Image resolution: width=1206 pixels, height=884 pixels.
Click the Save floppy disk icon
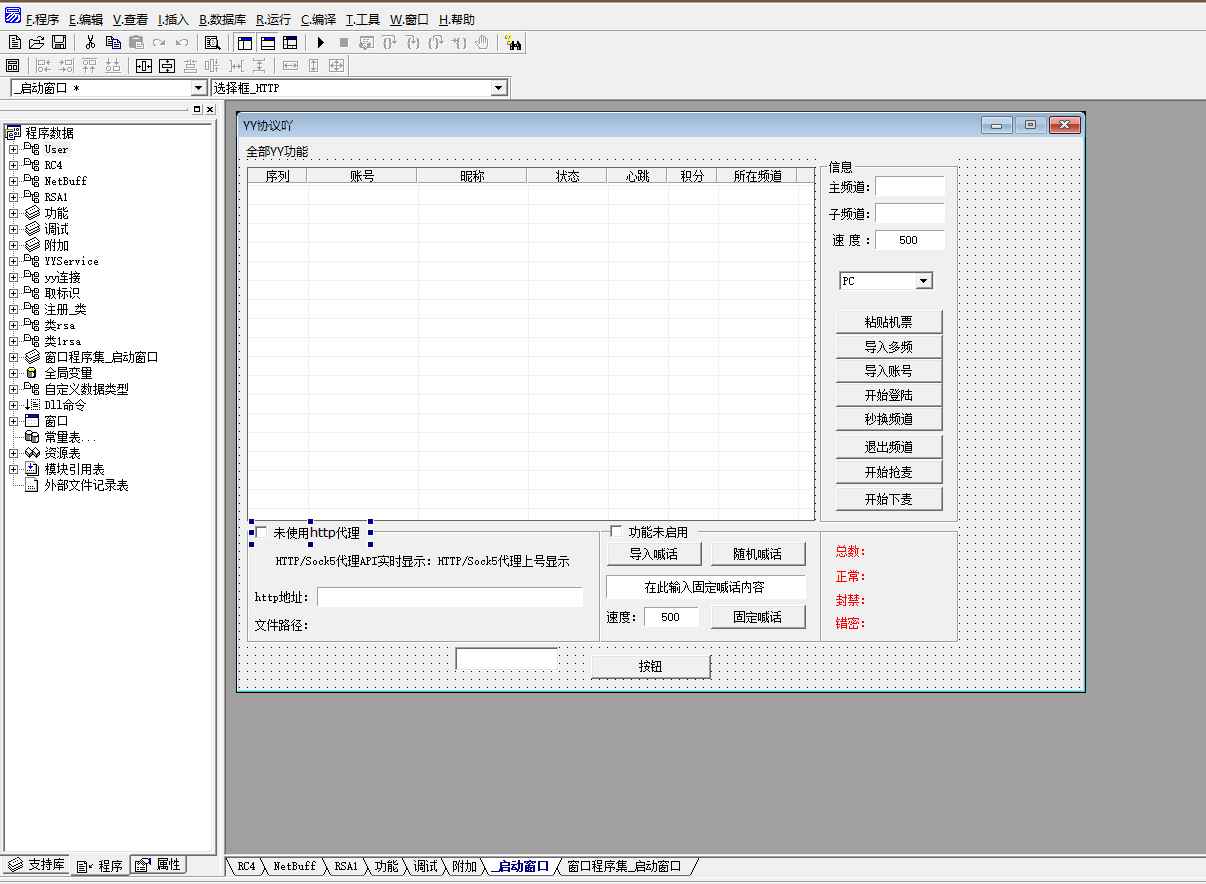[59, 42]
